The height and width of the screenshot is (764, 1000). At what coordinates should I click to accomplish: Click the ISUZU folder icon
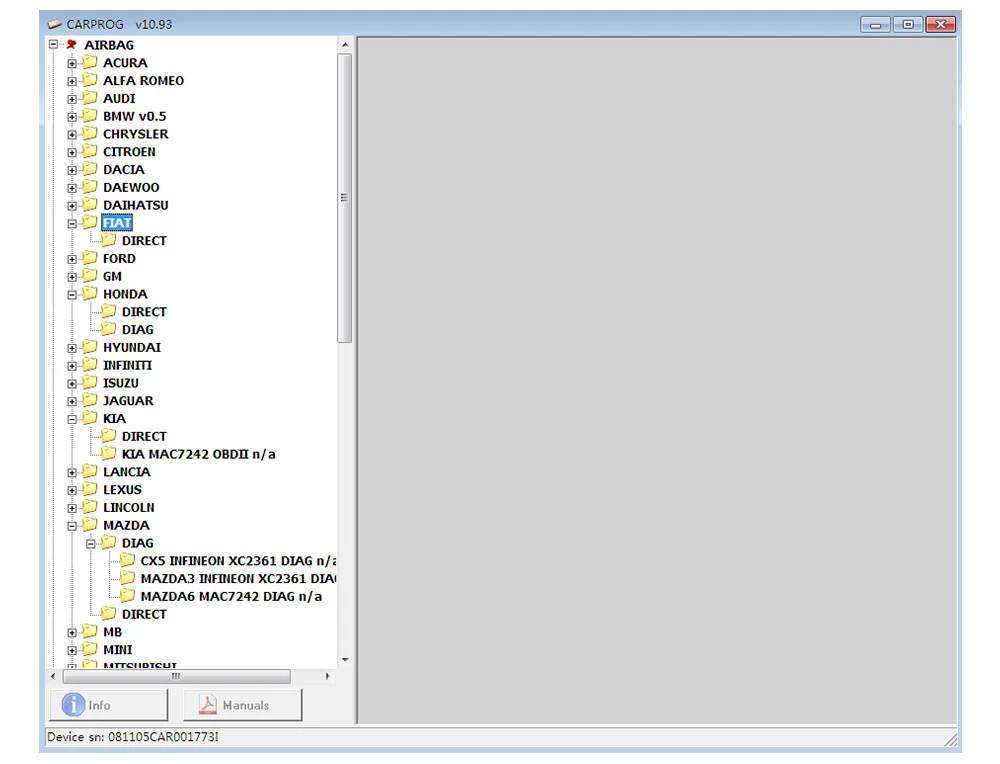90,382
